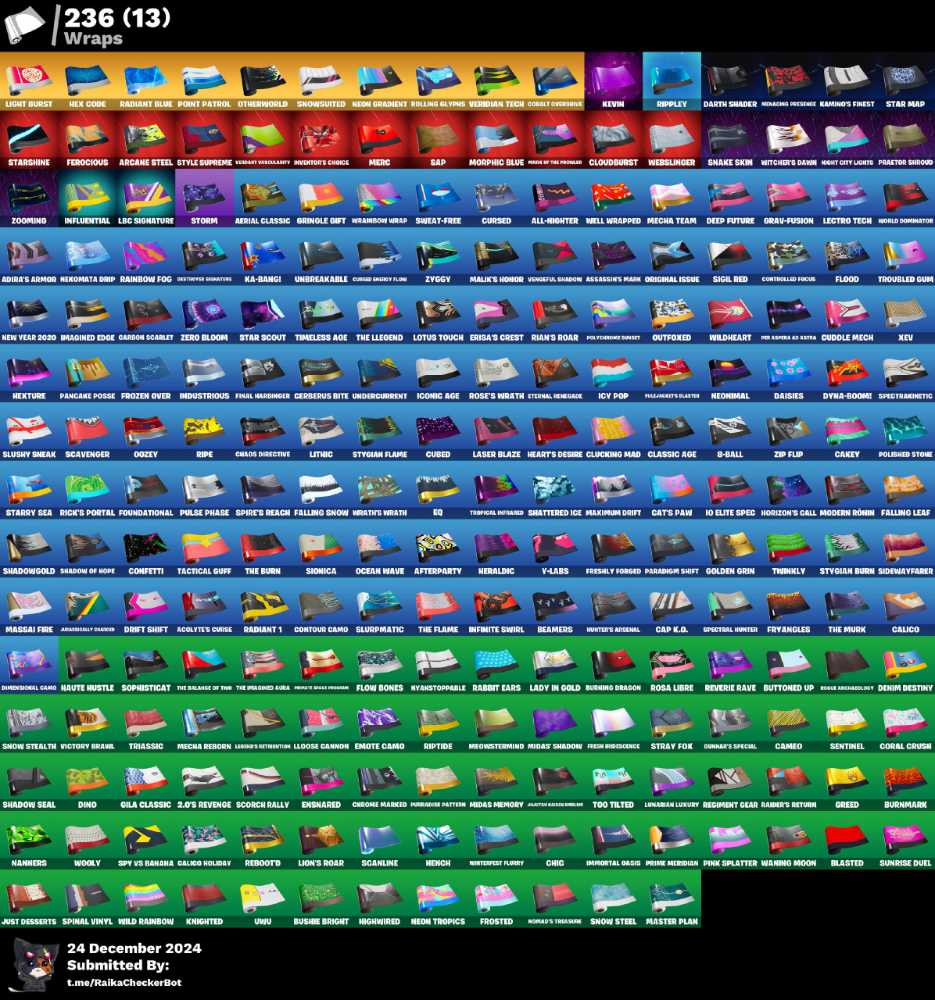The height and width of the screenshot is (1000, 935).
Task: Pick the Mecha Team wrap
Action: (x=672, y=198)
